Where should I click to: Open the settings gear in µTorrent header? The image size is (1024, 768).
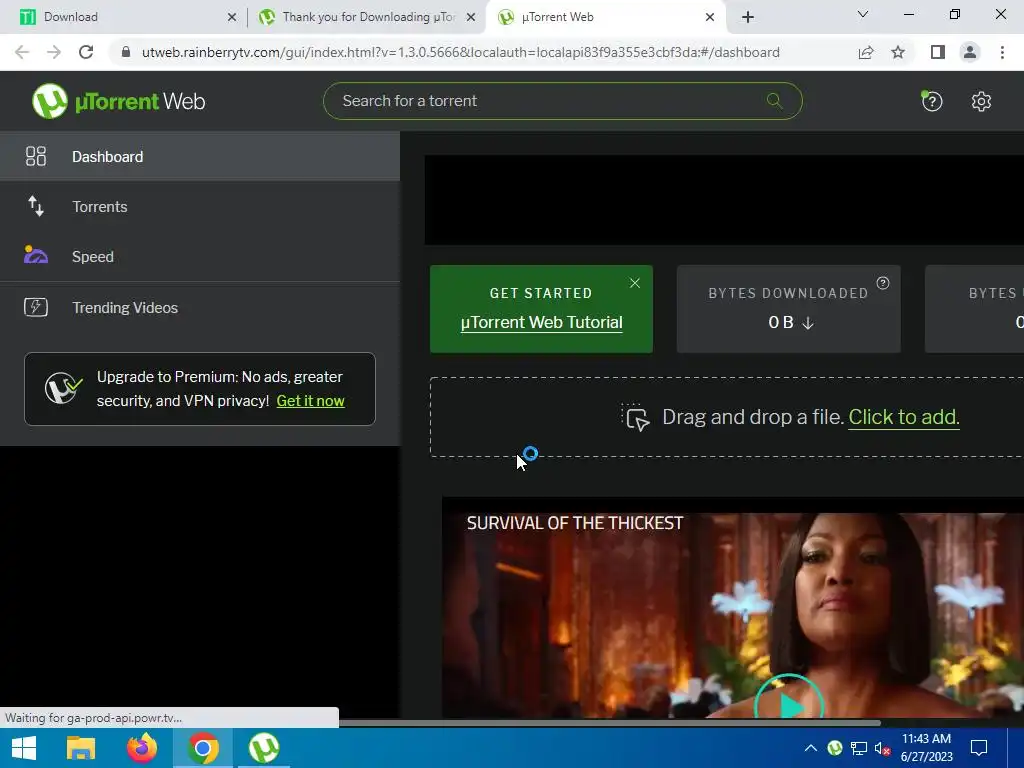981,101
